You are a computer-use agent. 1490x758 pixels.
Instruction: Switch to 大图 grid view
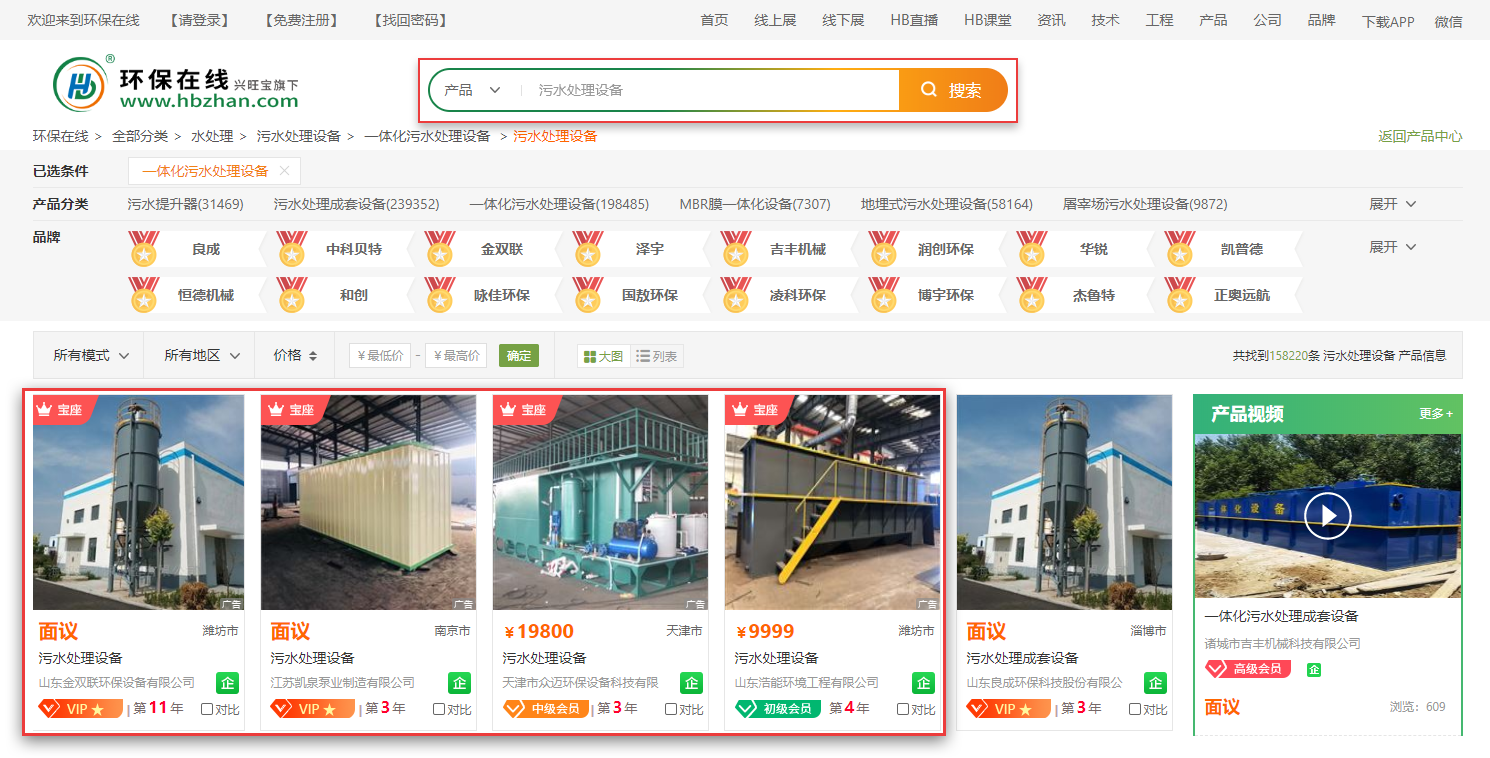[603, 356]
